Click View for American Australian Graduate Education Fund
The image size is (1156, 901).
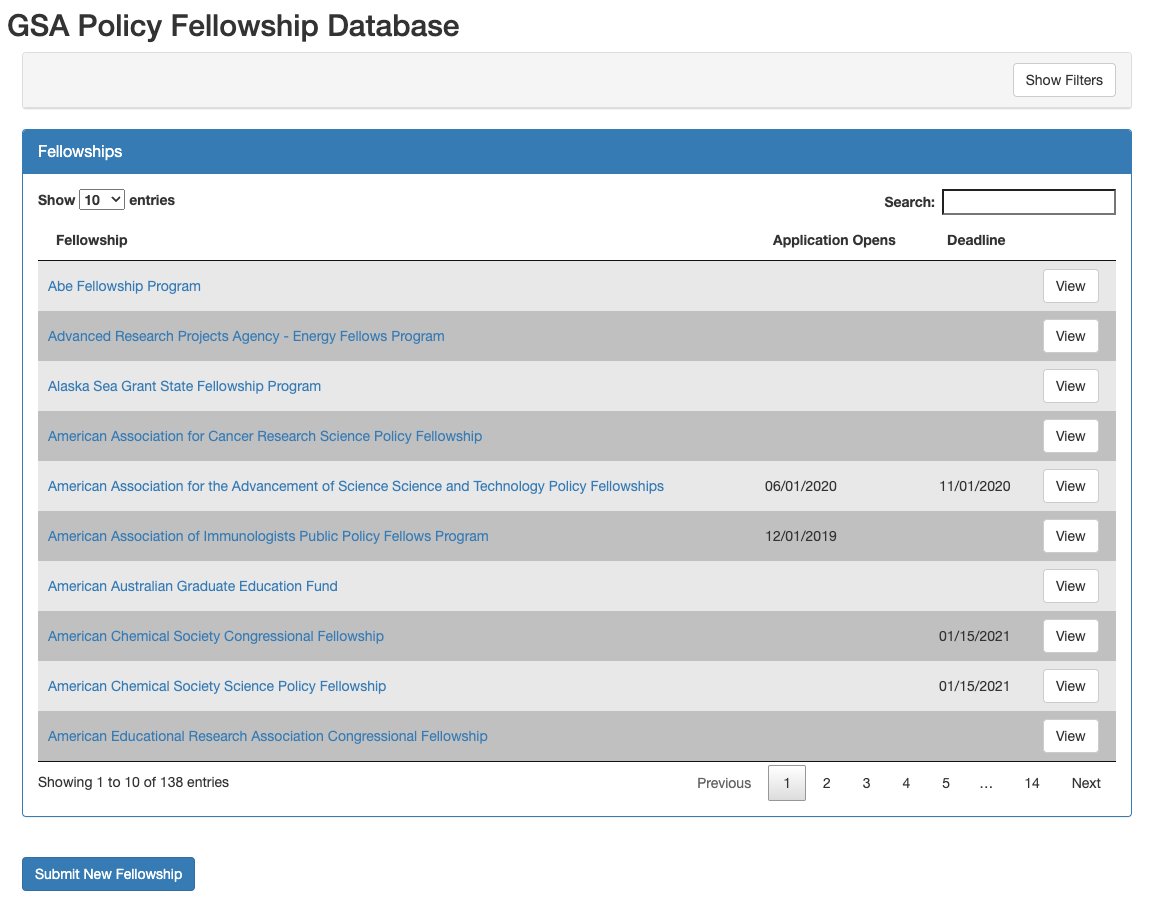[1070, 587]
